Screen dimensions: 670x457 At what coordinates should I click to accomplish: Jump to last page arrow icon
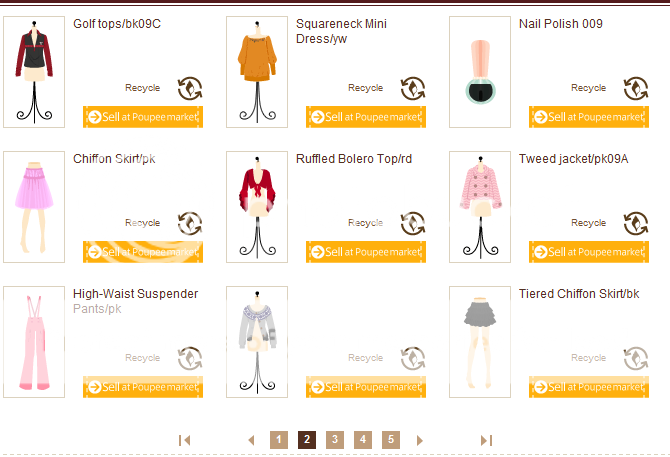tap(486, 440)
